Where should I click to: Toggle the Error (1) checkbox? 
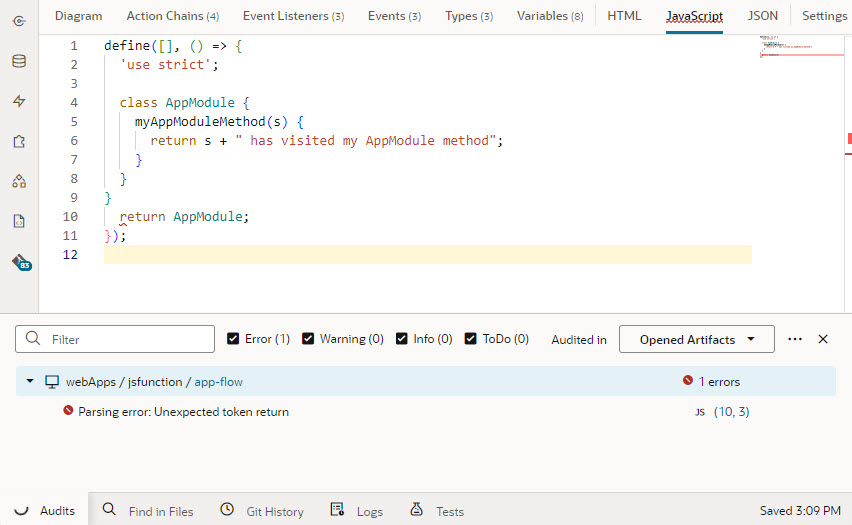point(233,339)
